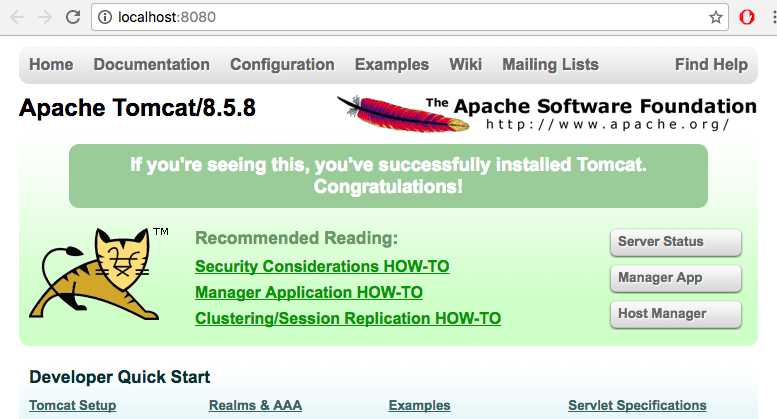The image size is (777, 419).
Task: Click the Apache Tomcat/8.5.8 heading
Action: (x=137, y=107)
